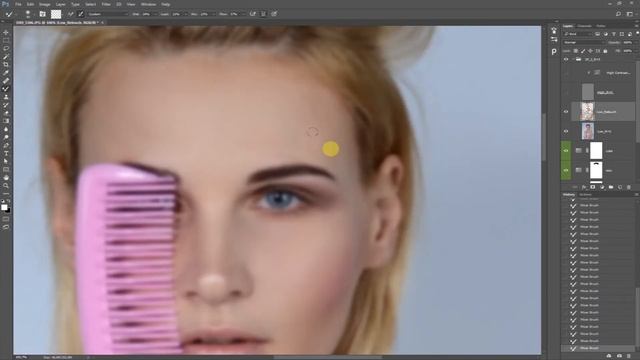Open the Filter menu
Screen dimensions: 640x360
[x=106, y=4]
